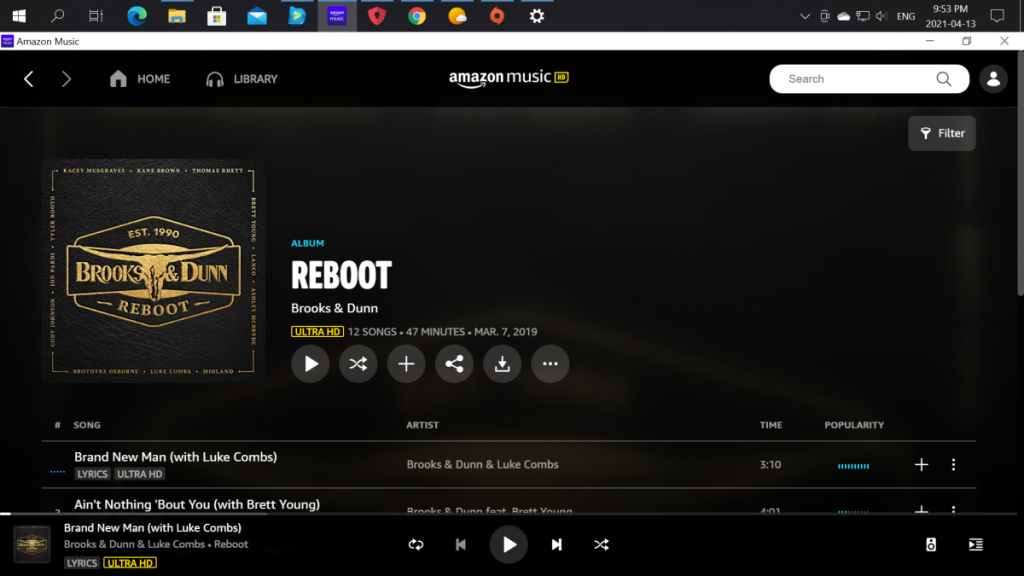Viewport: 1024px width, 576px height.
Task: Open the volume control in system tray
Action: tap(882, 16)
